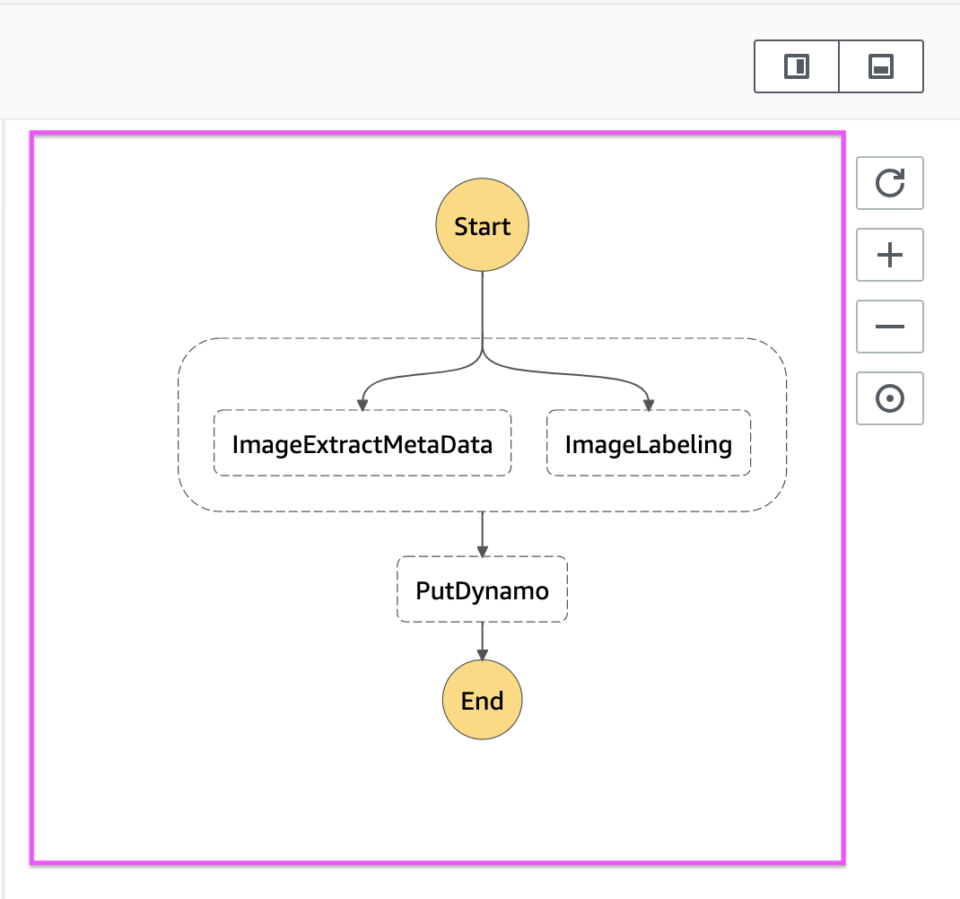The height and width of the screenshot is (899, 960).
Task: Click the yellow Start circle
Action: [482, 224]
